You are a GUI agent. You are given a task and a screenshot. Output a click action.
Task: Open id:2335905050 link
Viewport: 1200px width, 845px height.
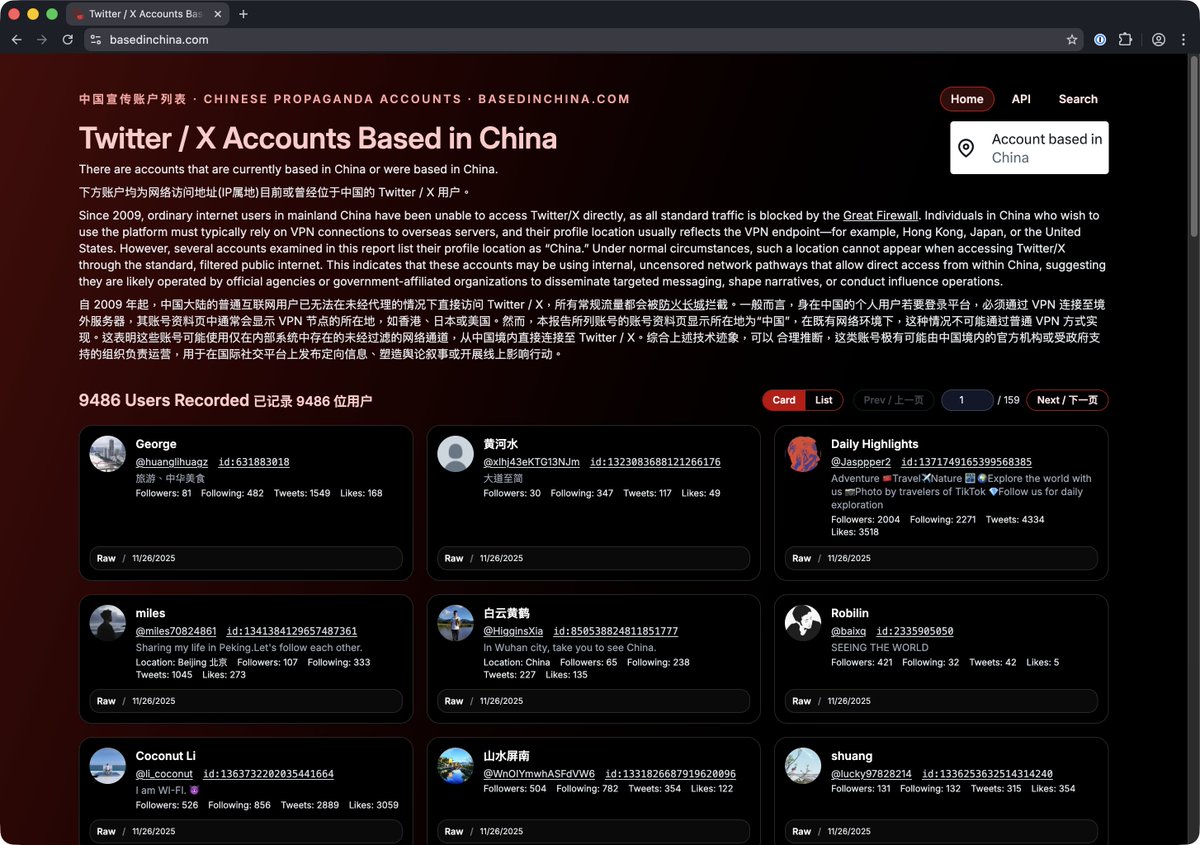click(x=914, y=631)
